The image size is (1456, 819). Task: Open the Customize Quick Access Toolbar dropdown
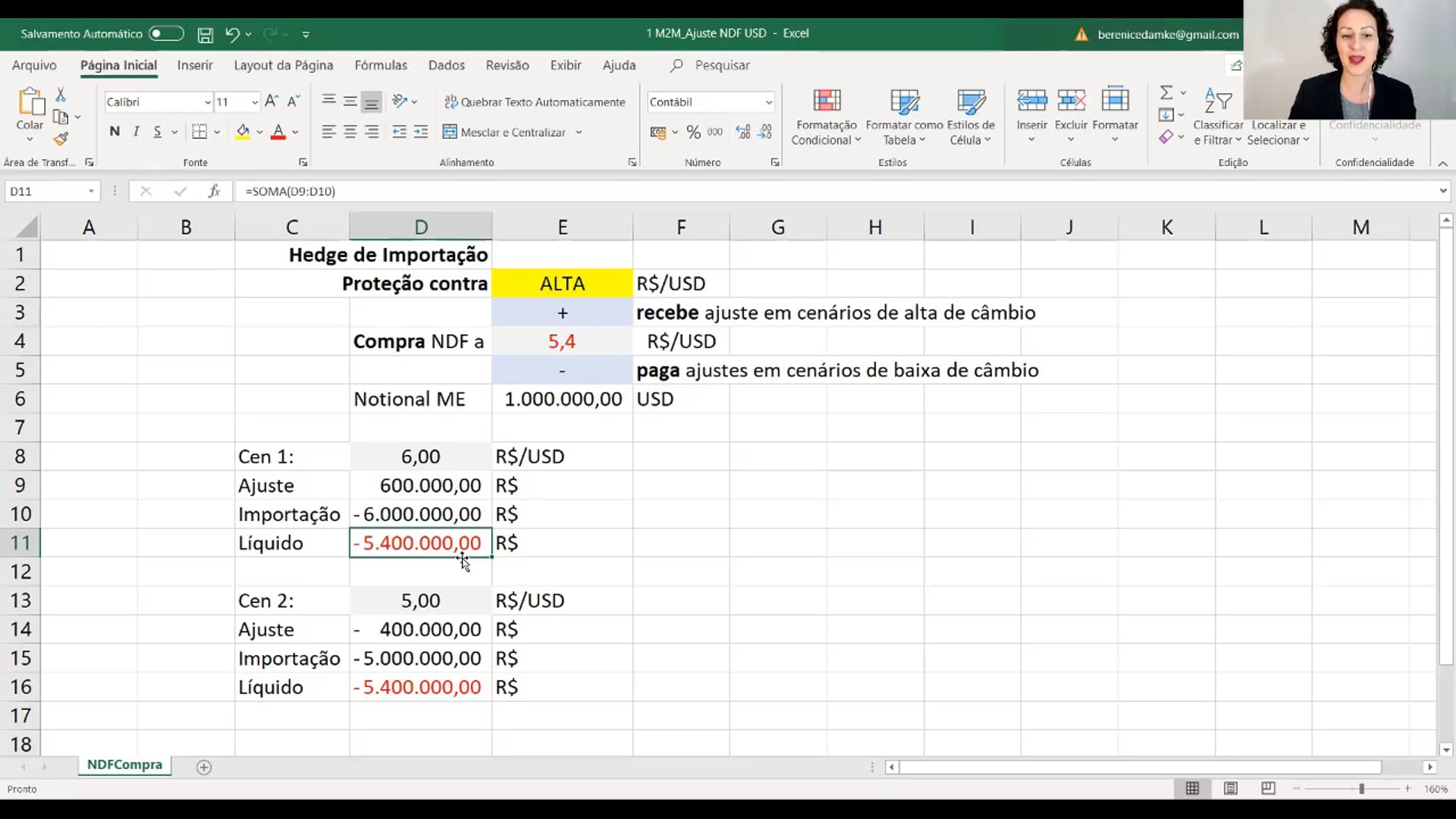306,34
